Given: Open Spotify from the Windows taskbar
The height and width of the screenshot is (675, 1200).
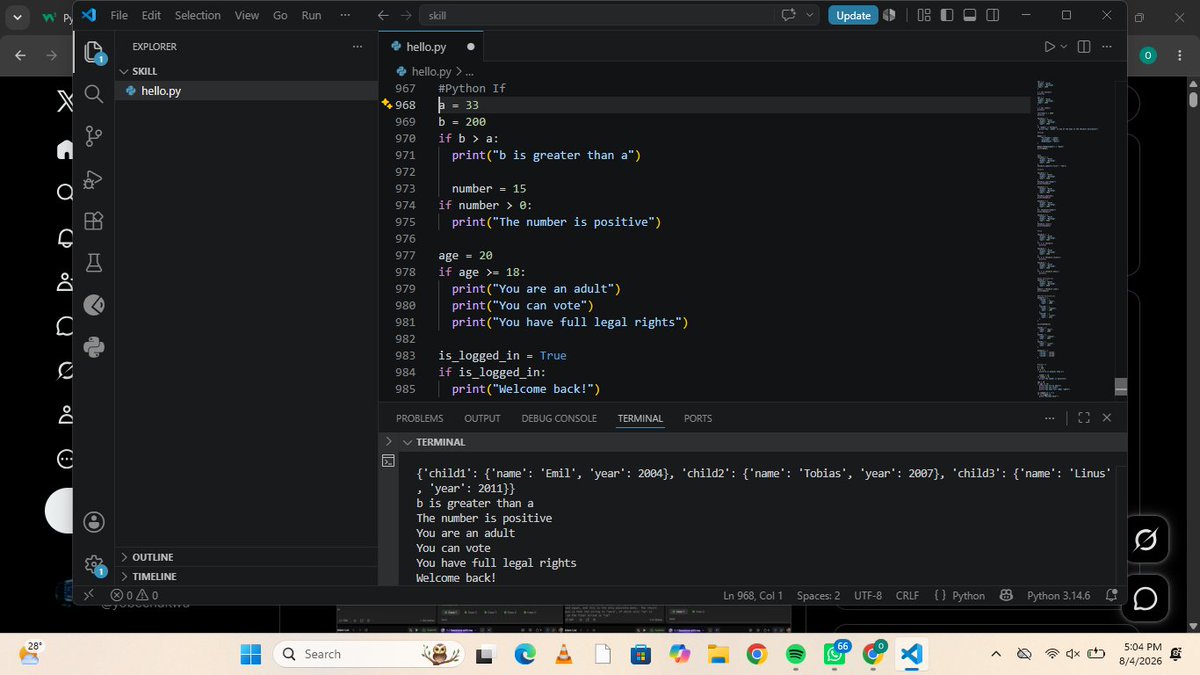Looking at the screenshot, I should [795, 654].
